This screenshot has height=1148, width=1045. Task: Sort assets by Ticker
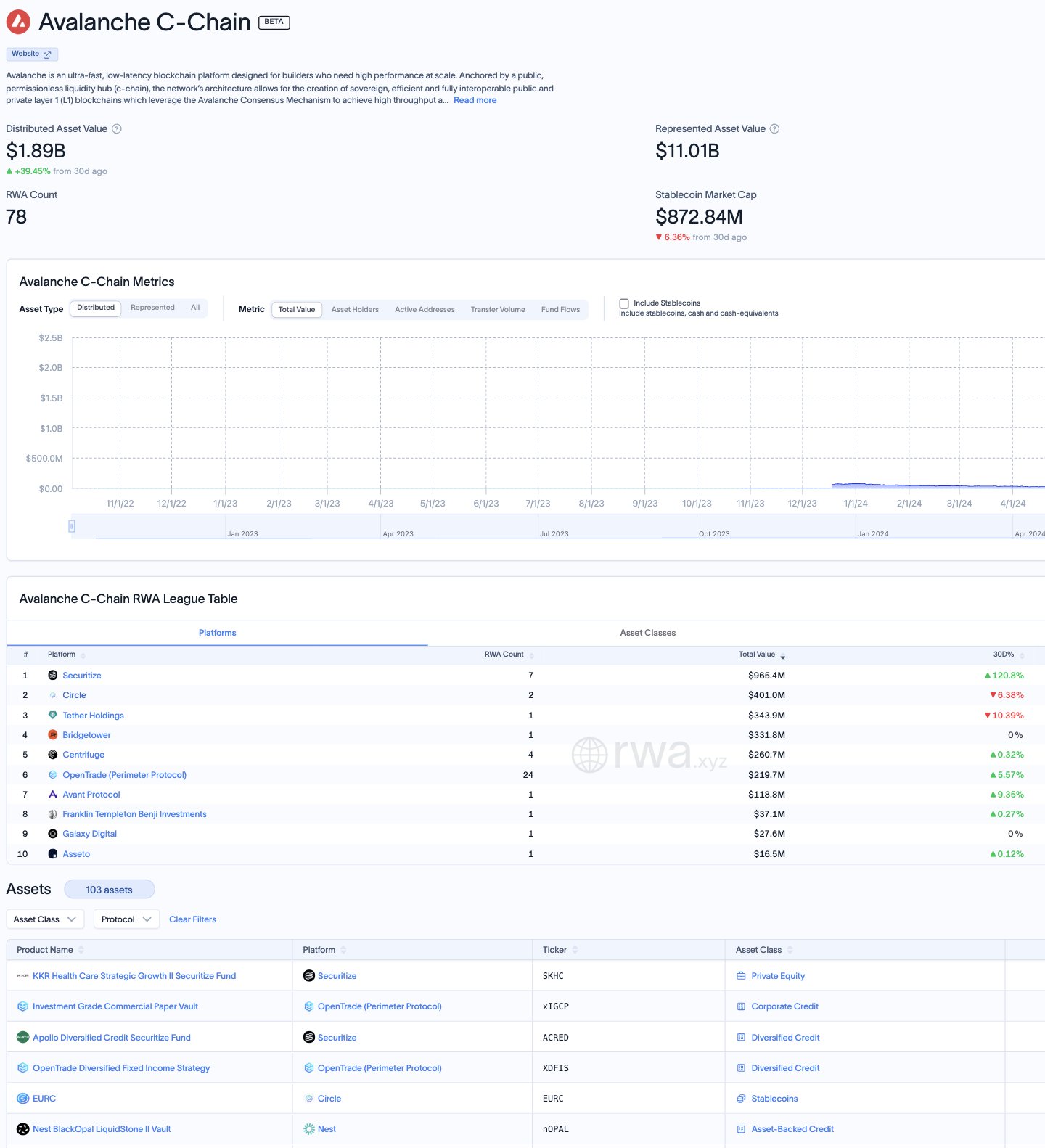560,950
